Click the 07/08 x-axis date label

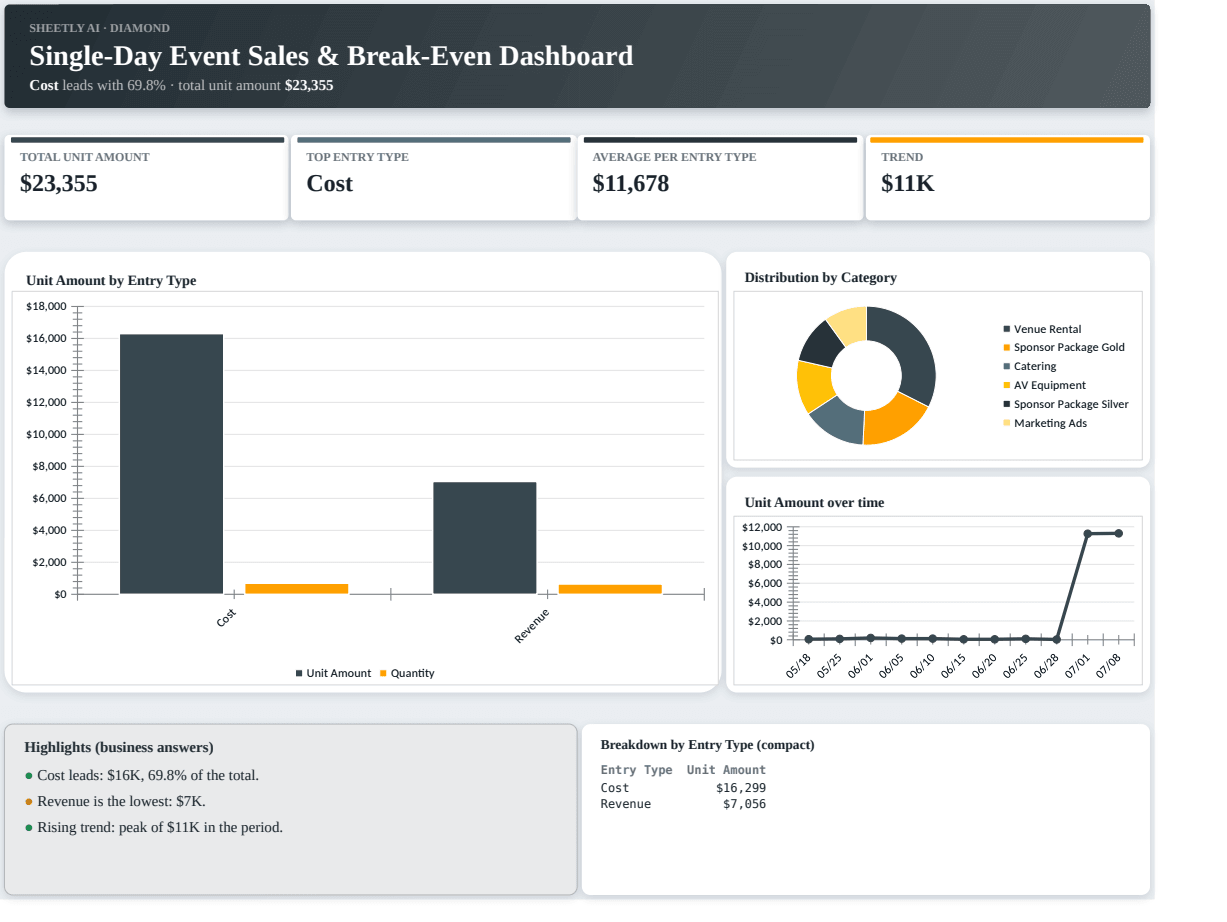pyautogui.click(x=1108, y=667)
